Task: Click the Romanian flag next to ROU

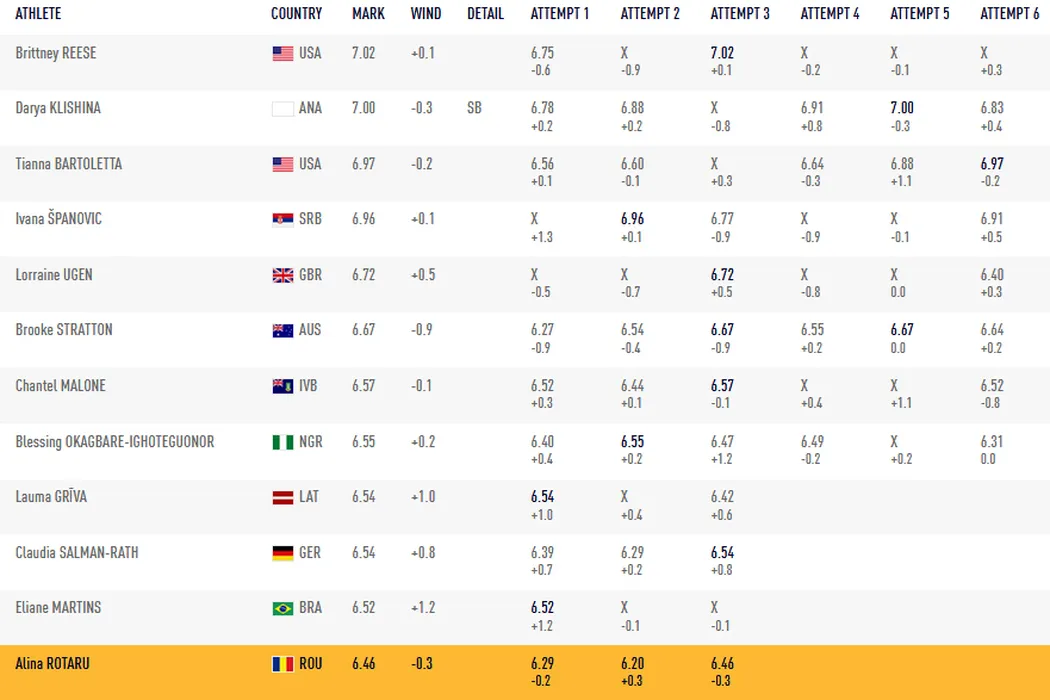Action: pos(283,663)
